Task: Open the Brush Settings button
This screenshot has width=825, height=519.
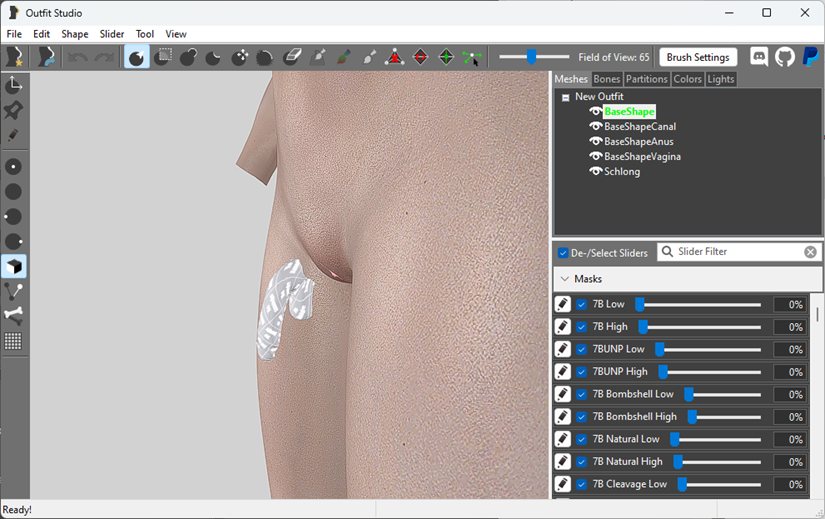Action: pyautogui.click(x=698, y=57)
